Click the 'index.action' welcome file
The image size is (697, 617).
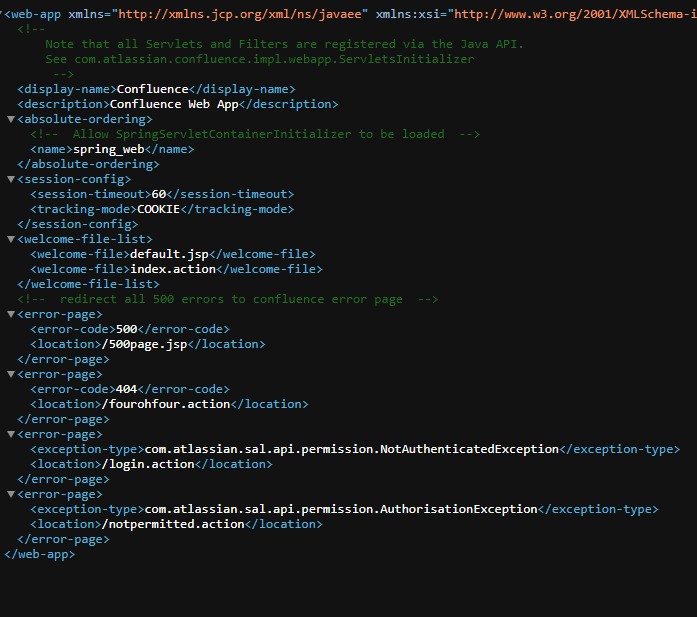click(173, 269)
